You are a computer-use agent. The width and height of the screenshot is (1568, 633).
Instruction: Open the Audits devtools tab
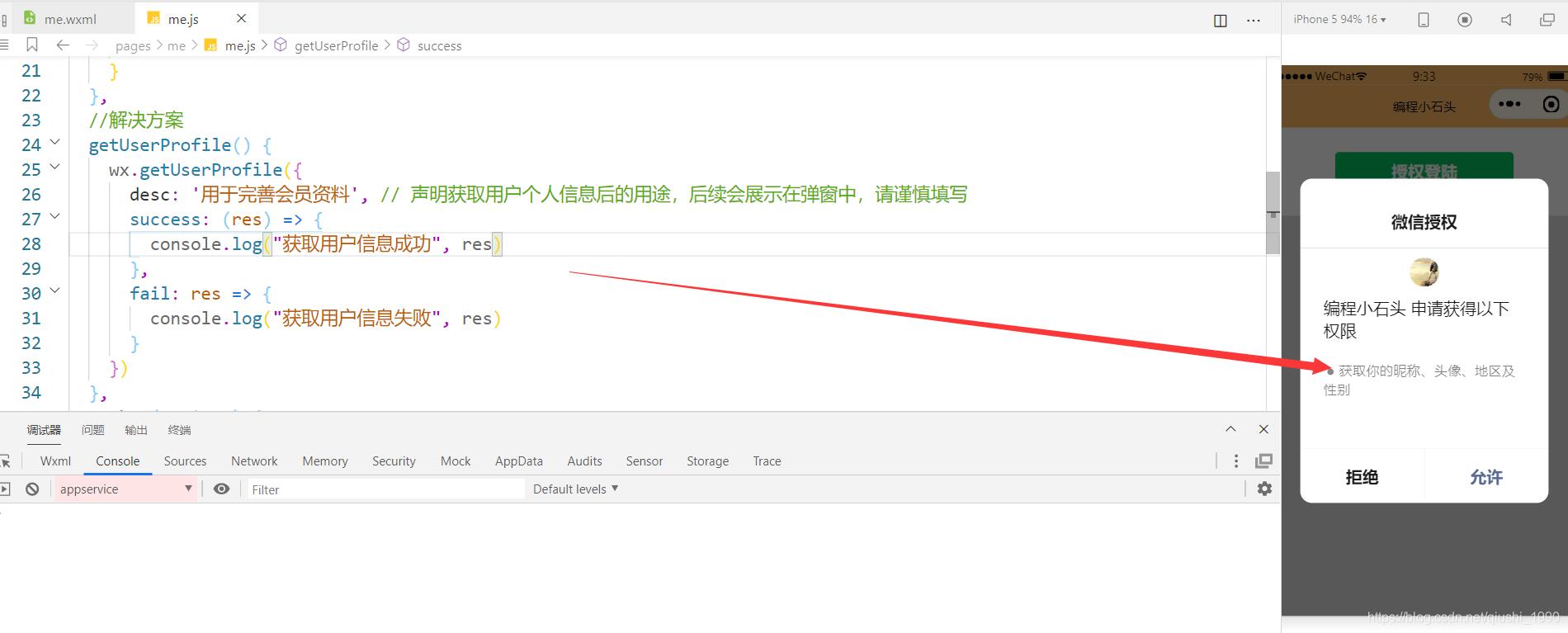click(584, 461)
